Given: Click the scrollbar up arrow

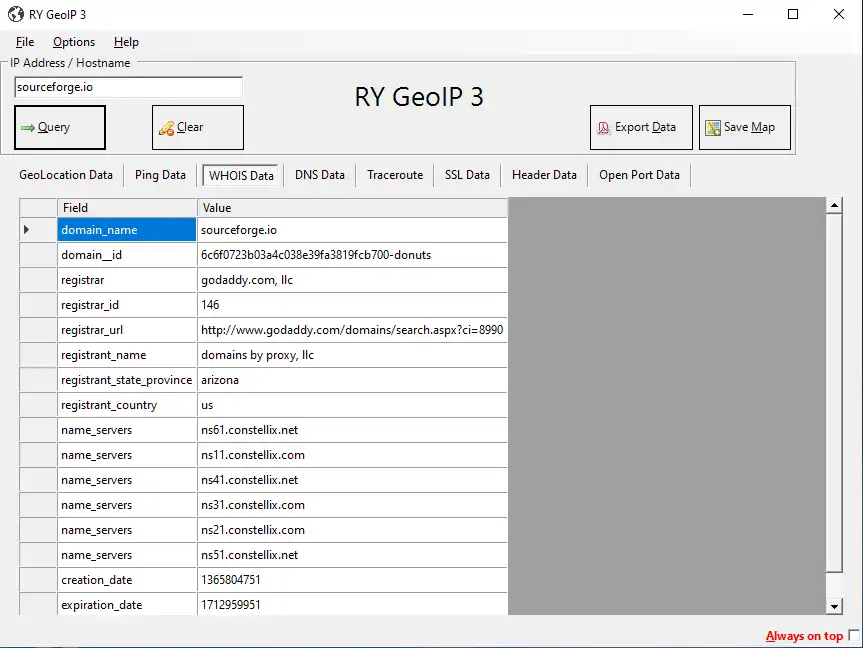Looking at the screenshot, I should point(834,205).
